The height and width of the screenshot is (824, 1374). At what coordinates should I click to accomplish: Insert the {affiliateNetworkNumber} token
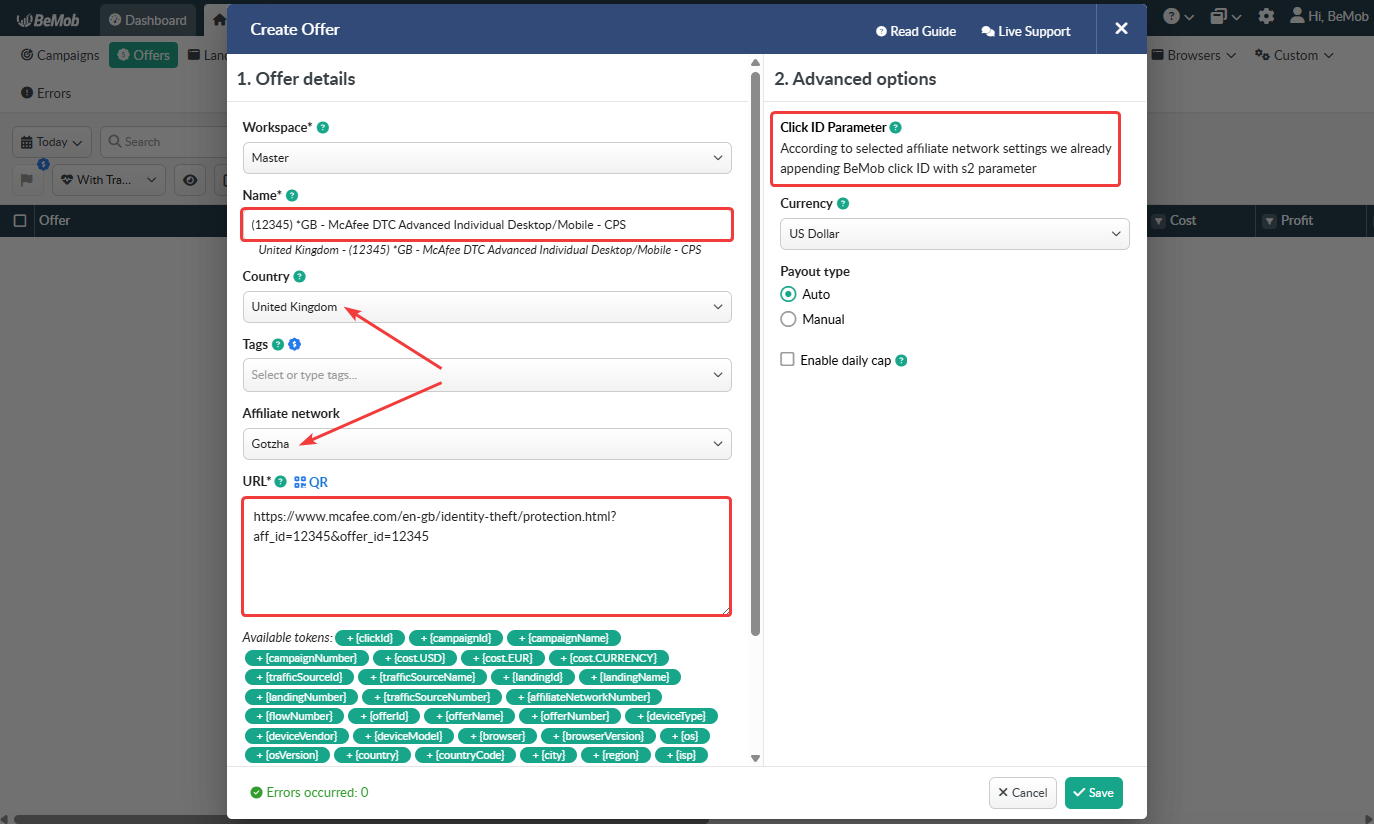pos(584,697)
